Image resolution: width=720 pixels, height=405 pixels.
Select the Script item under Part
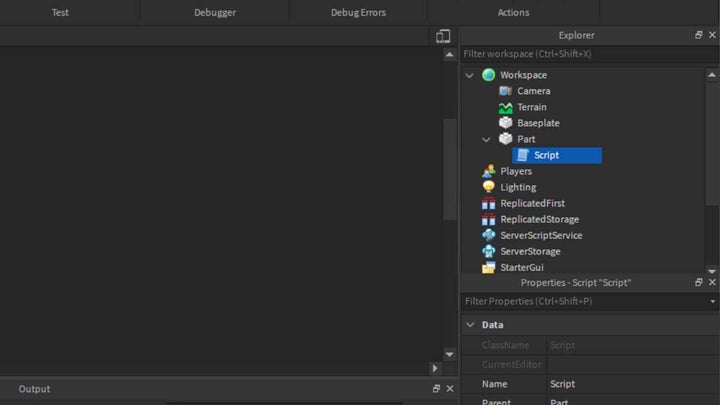(x=547, y=155)
